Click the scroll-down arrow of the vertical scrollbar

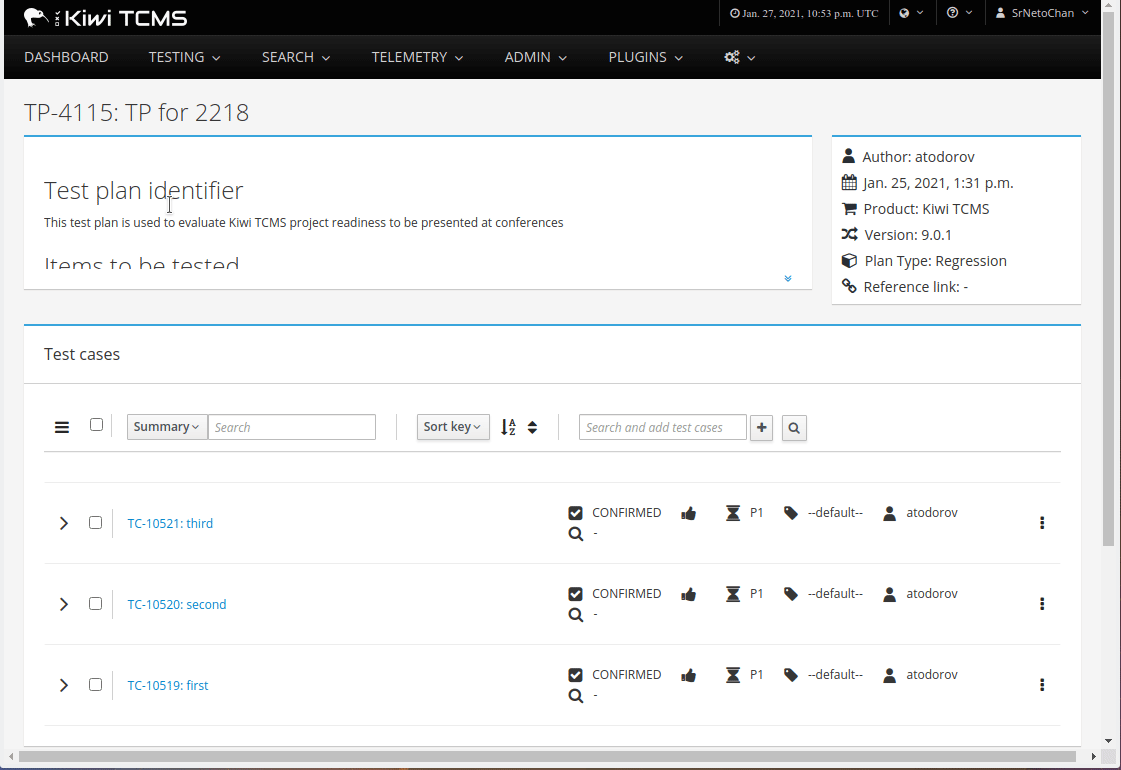pyautogui.click(x=1109, y=741)
